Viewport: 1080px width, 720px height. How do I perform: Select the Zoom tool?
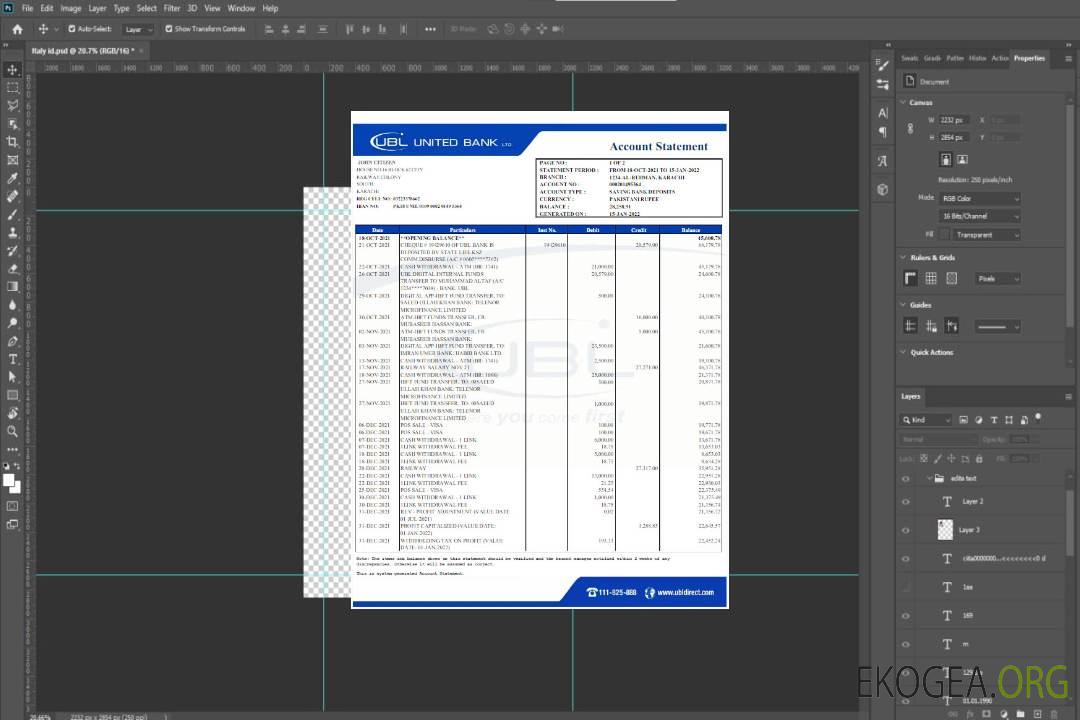(x=12, y=431)
